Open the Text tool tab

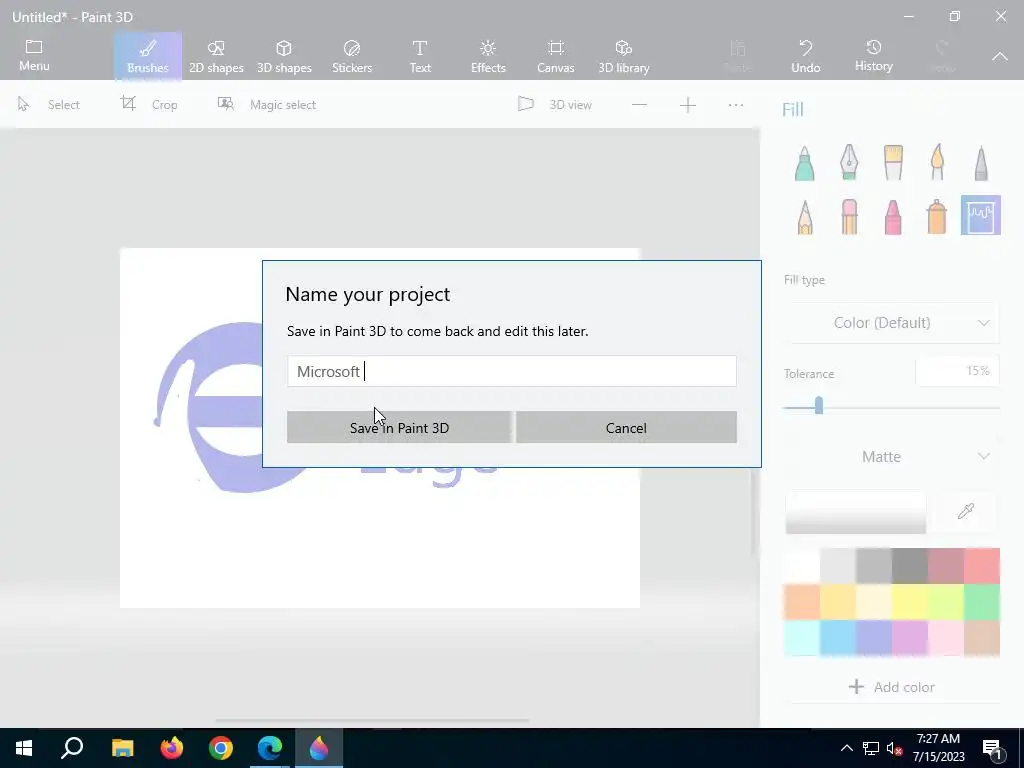420,56
